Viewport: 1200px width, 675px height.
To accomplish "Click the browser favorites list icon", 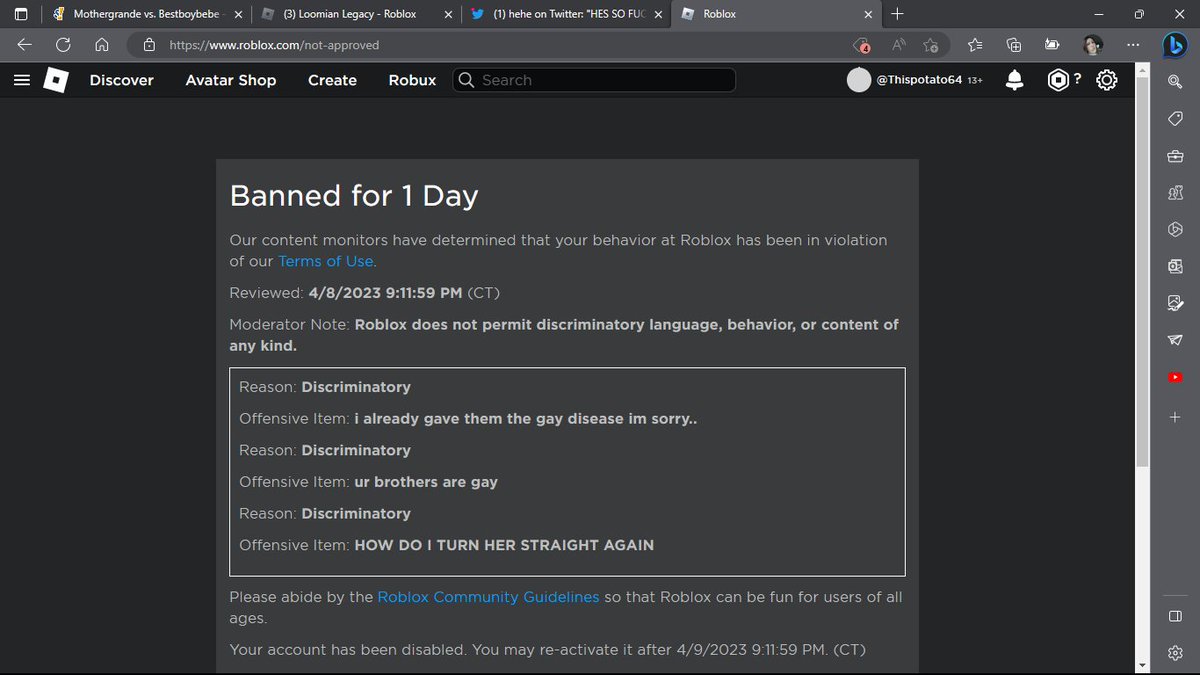I will click(x=973, y=45).
